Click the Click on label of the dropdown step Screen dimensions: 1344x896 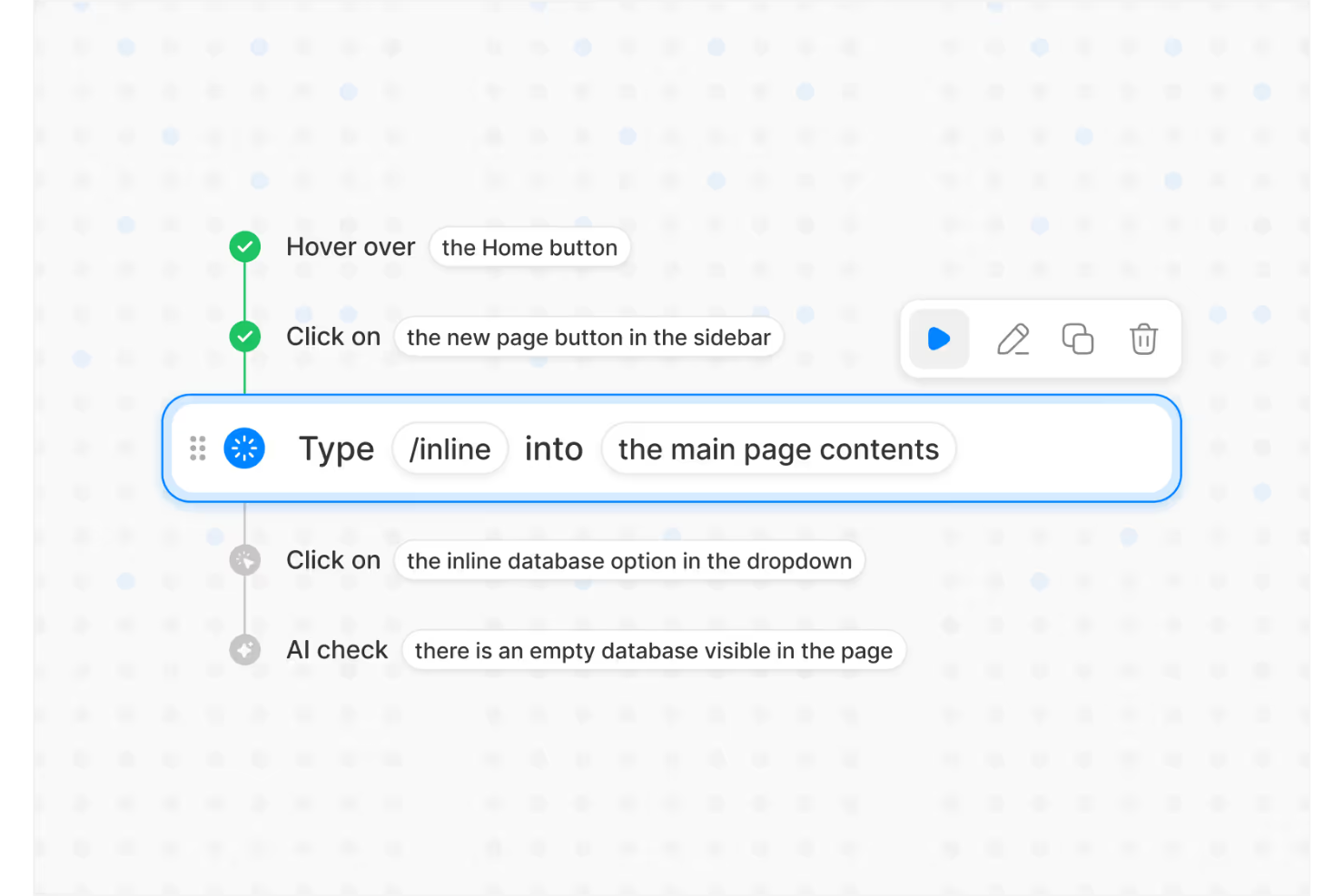point(333,560)
